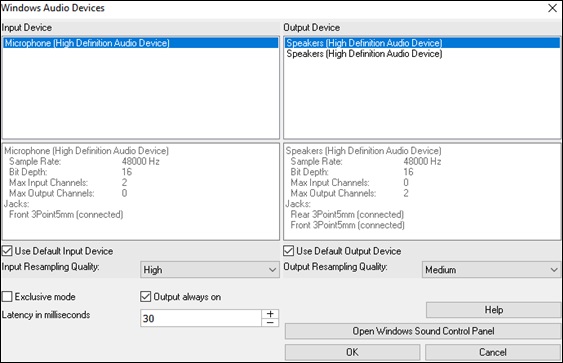The height and width of the screenshot is (363, 563).
Task: Increase latency with the plus button
Action: (270, 314)
